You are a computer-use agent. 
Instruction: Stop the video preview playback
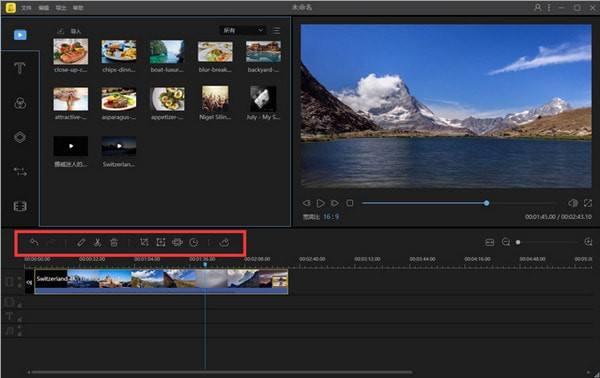[350, 203]
